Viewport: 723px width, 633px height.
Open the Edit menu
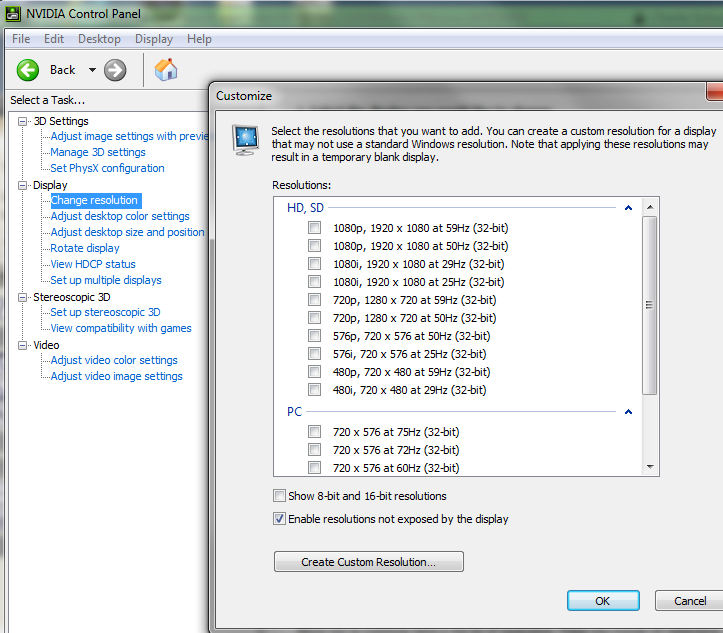[x=53, y=39]
